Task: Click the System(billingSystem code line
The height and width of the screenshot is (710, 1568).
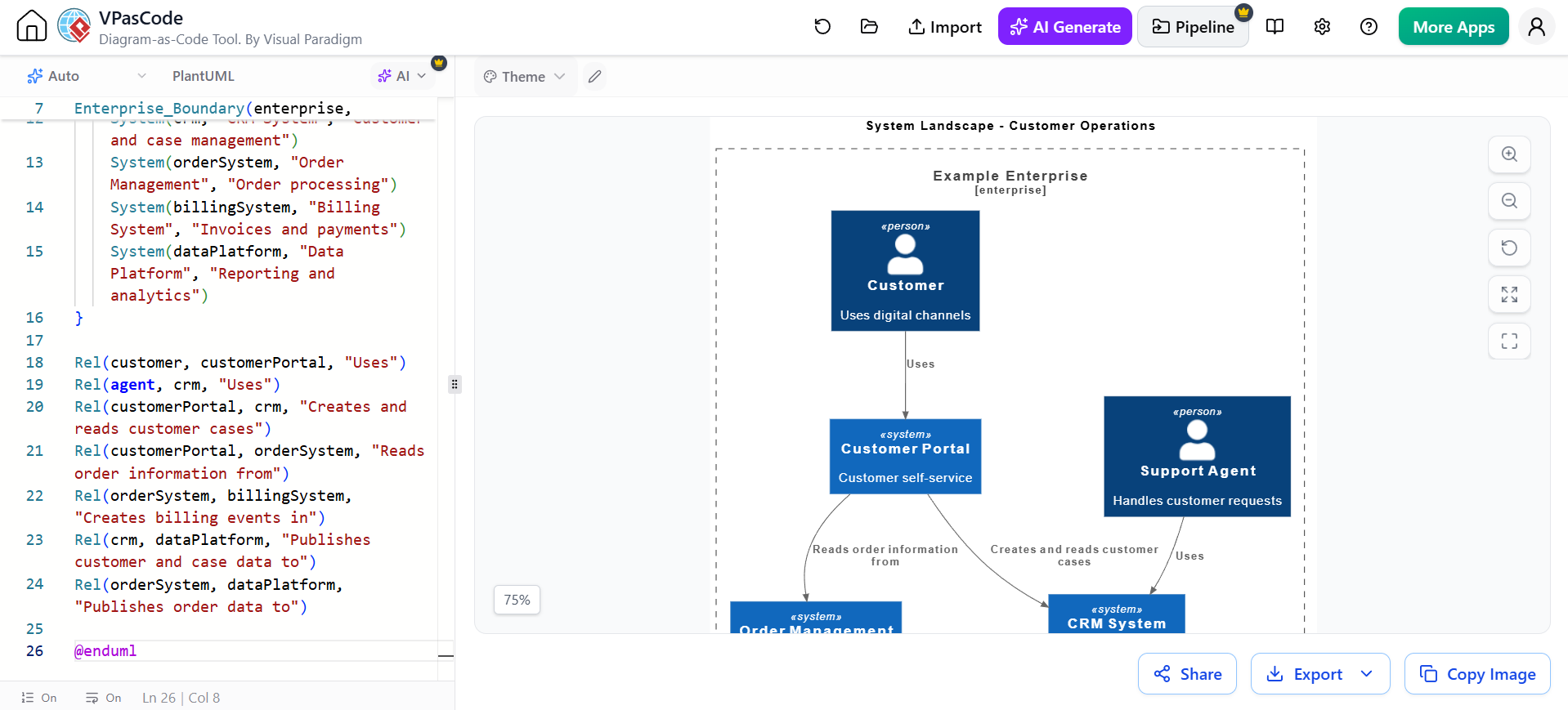Action: click(x=258, y=218)
